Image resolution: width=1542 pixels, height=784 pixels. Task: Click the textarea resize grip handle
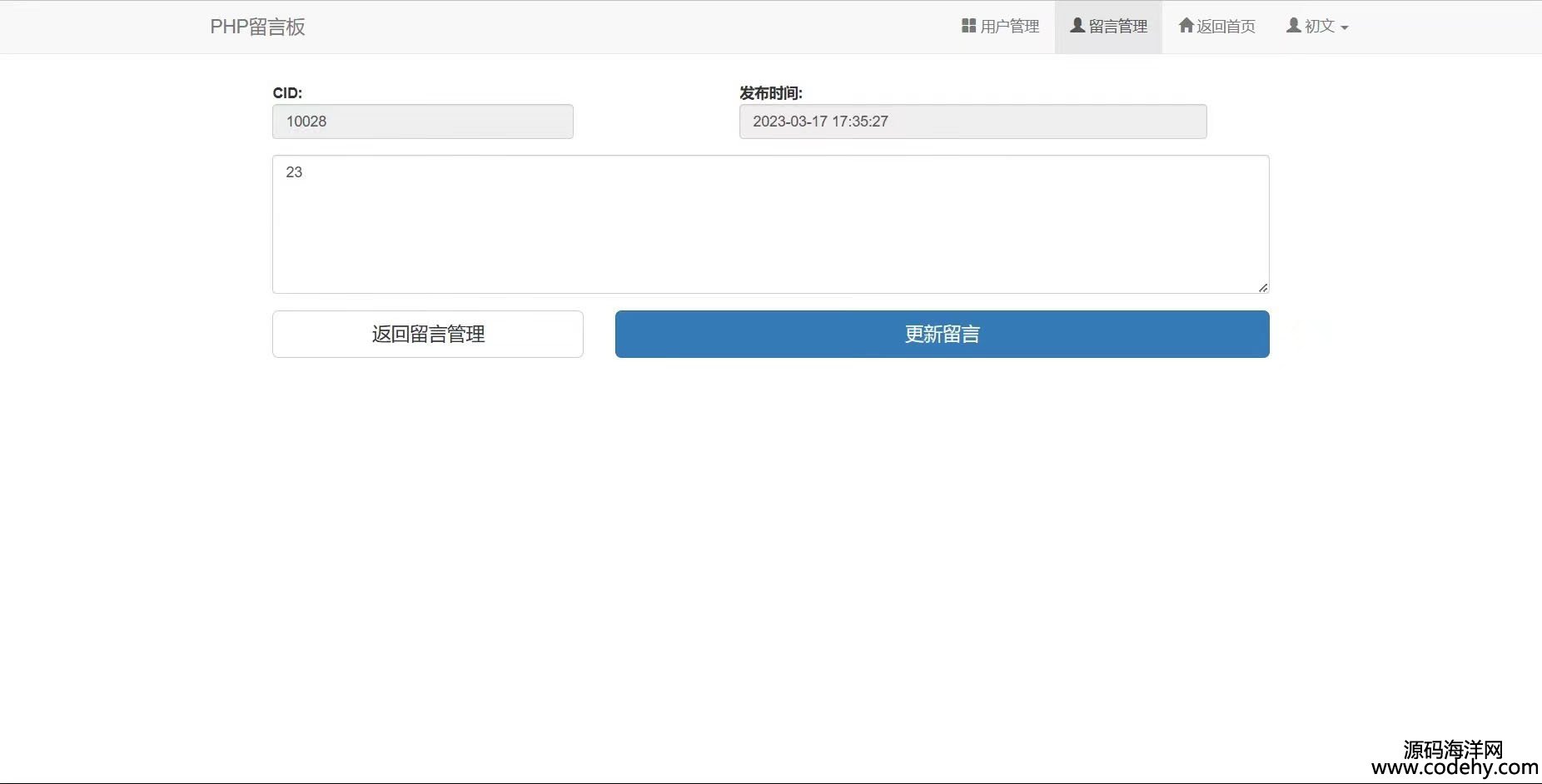pyautogui.click(x=1263, y=287)
